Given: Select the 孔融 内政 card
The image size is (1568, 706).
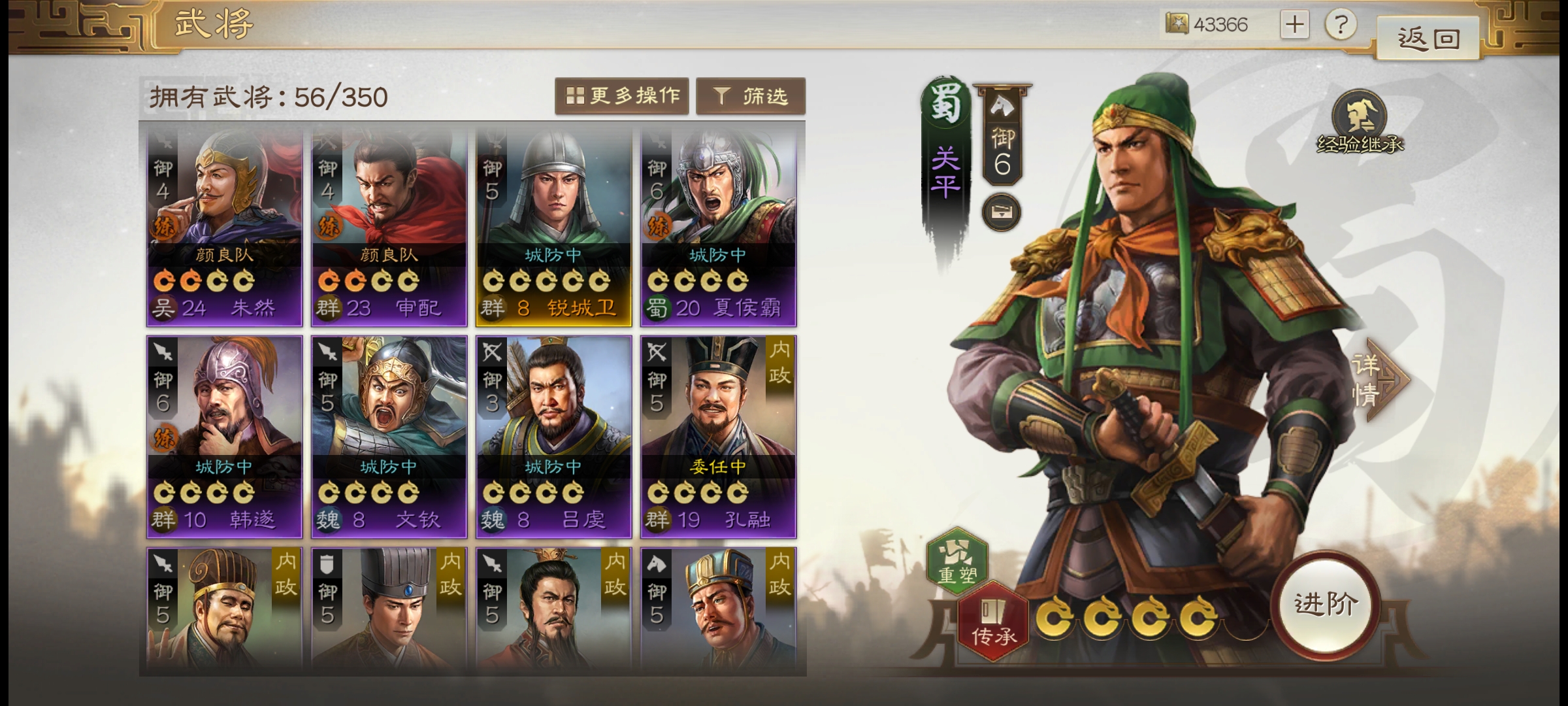Looking at the screenshot, I should tap(719, 437).
